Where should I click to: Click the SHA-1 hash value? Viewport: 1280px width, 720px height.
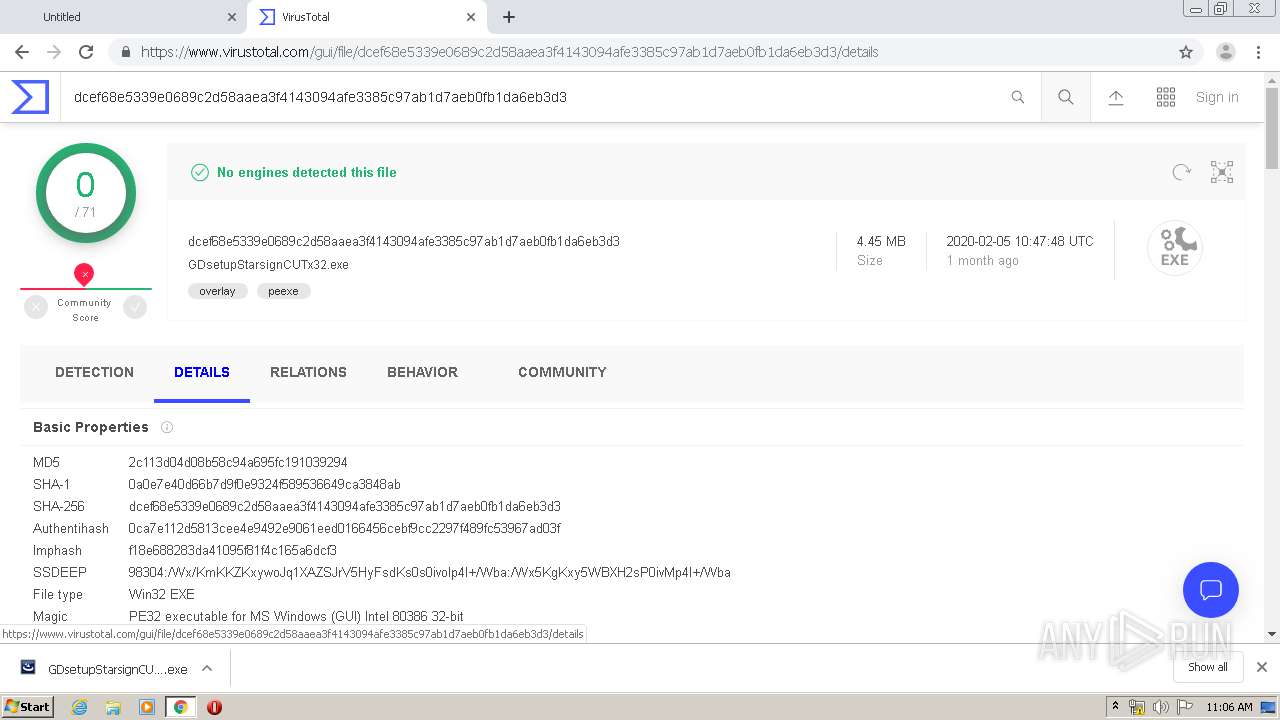(x=264, y=484)
